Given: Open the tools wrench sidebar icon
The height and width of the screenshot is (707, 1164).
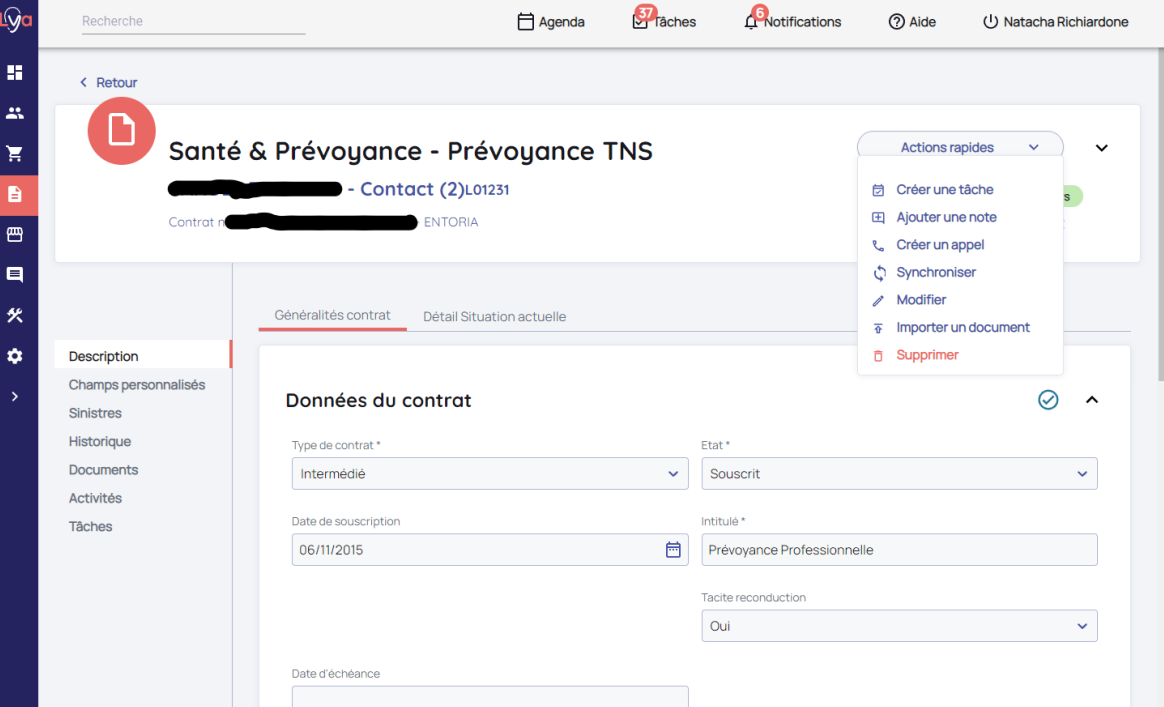Looking at the screenshot, I should [x=15, y=316].
